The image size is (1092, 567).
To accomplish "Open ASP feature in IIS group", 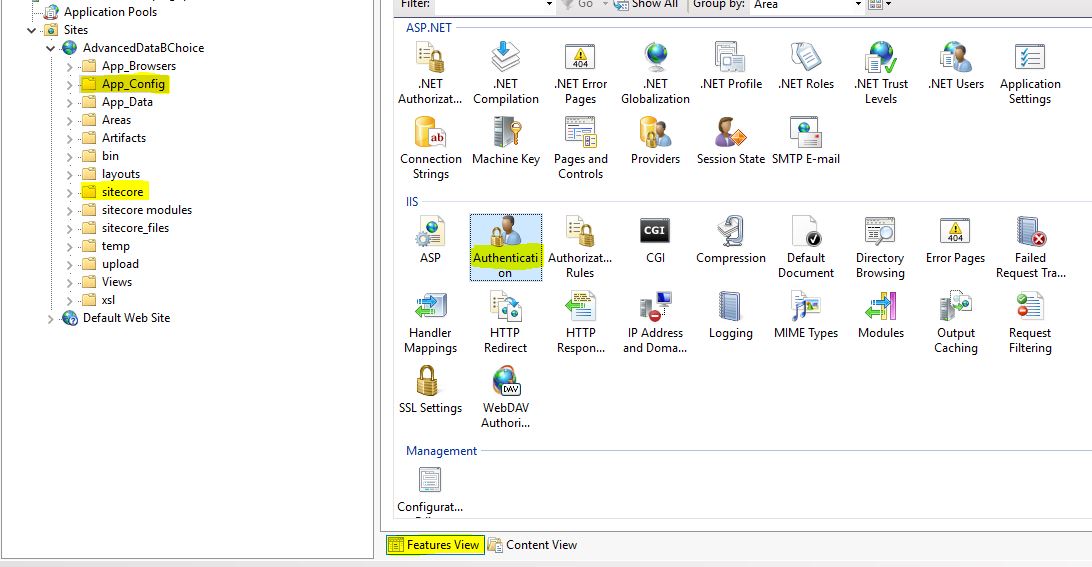I will 430,240.
